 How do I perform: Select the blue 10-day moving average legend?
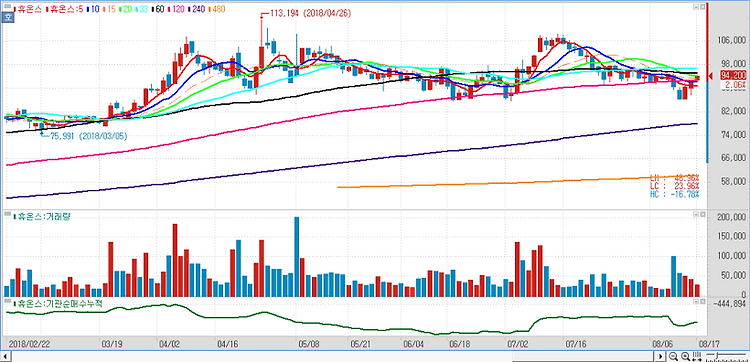tap(93, 9)
